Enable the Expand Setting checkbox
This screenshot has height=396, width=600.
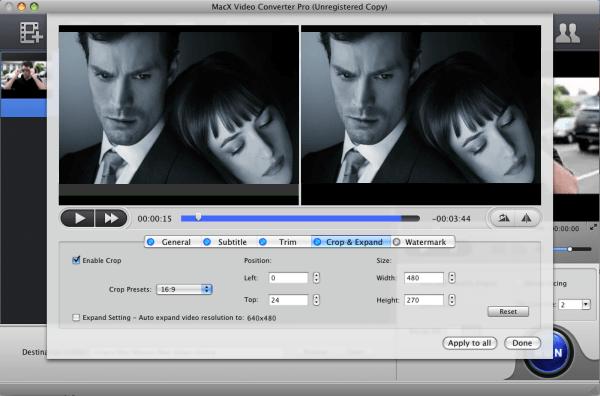coord(76,318)
